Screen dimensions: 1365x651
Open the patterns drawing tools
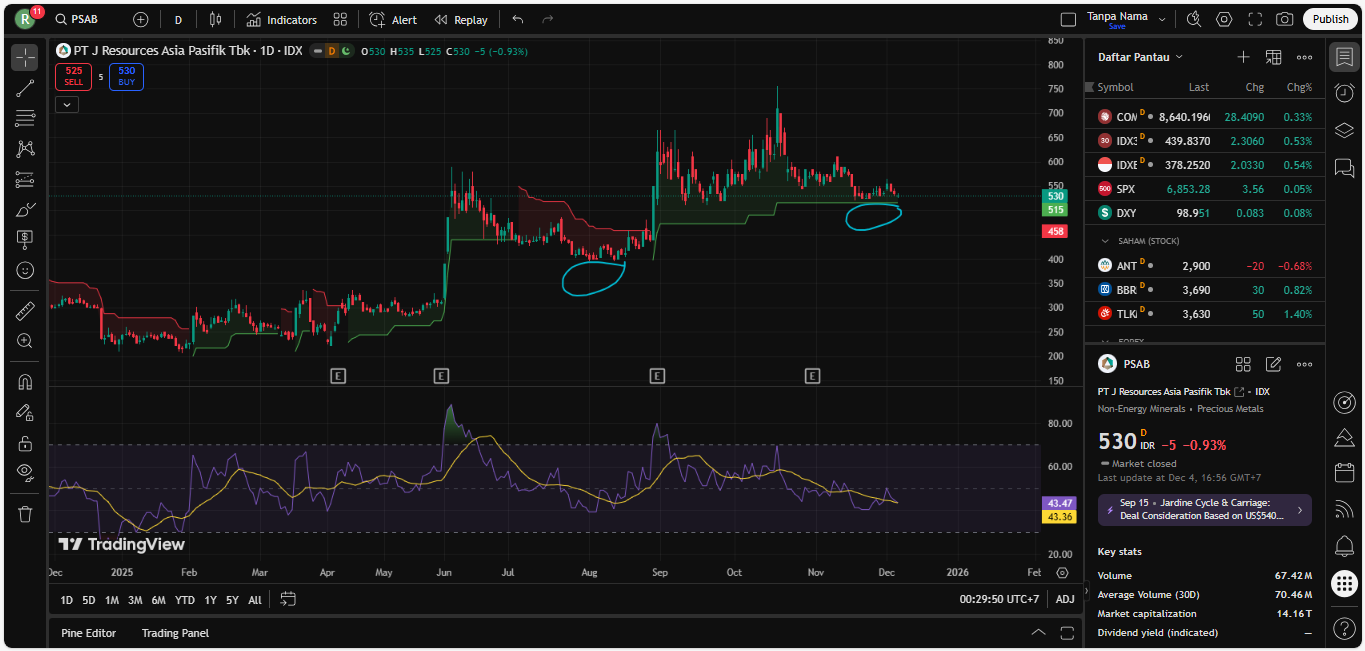(x=25, y=148)
